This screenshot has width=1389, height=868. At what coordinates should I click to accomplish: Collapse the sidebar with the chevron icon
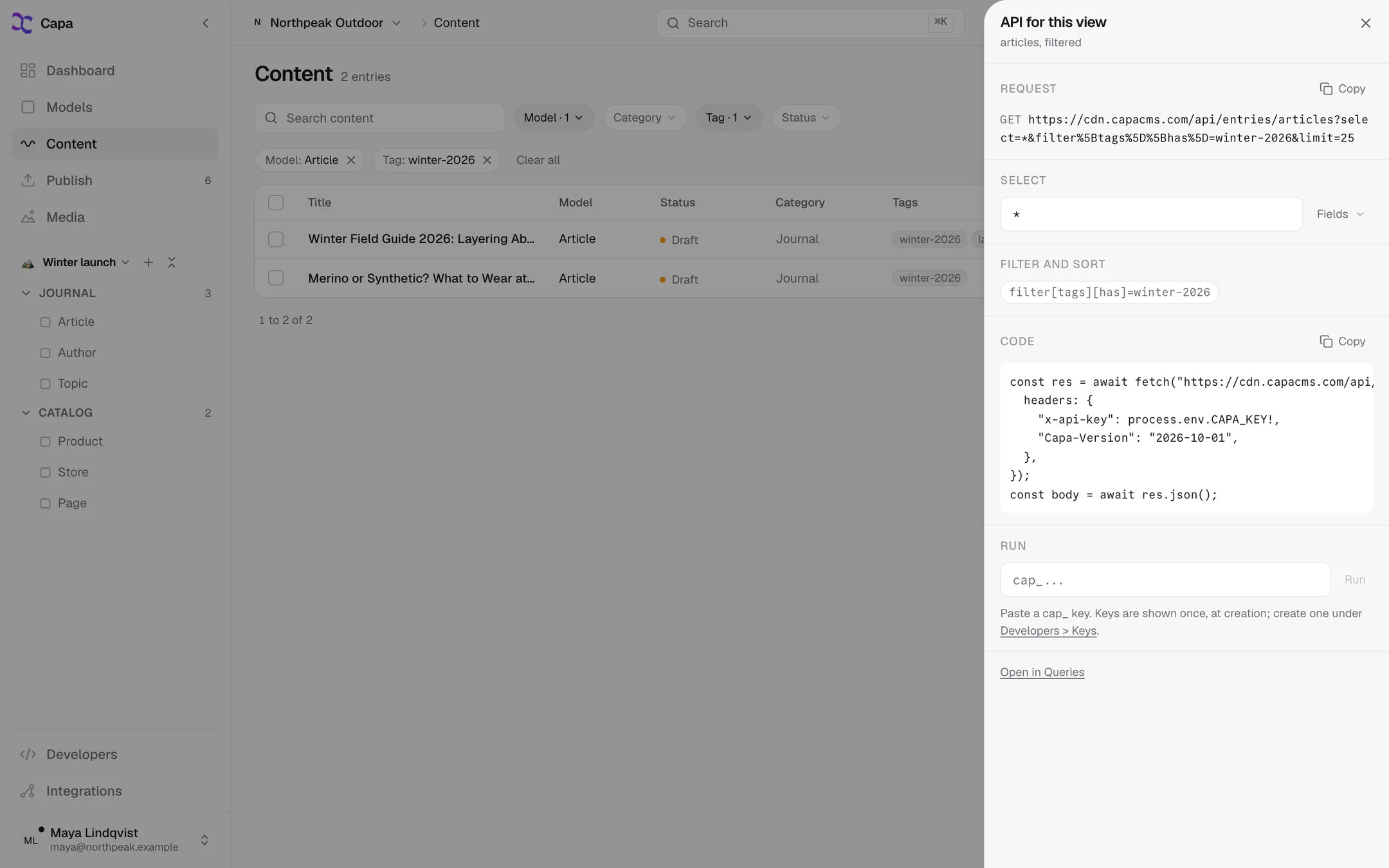click(x=206, y=23)
